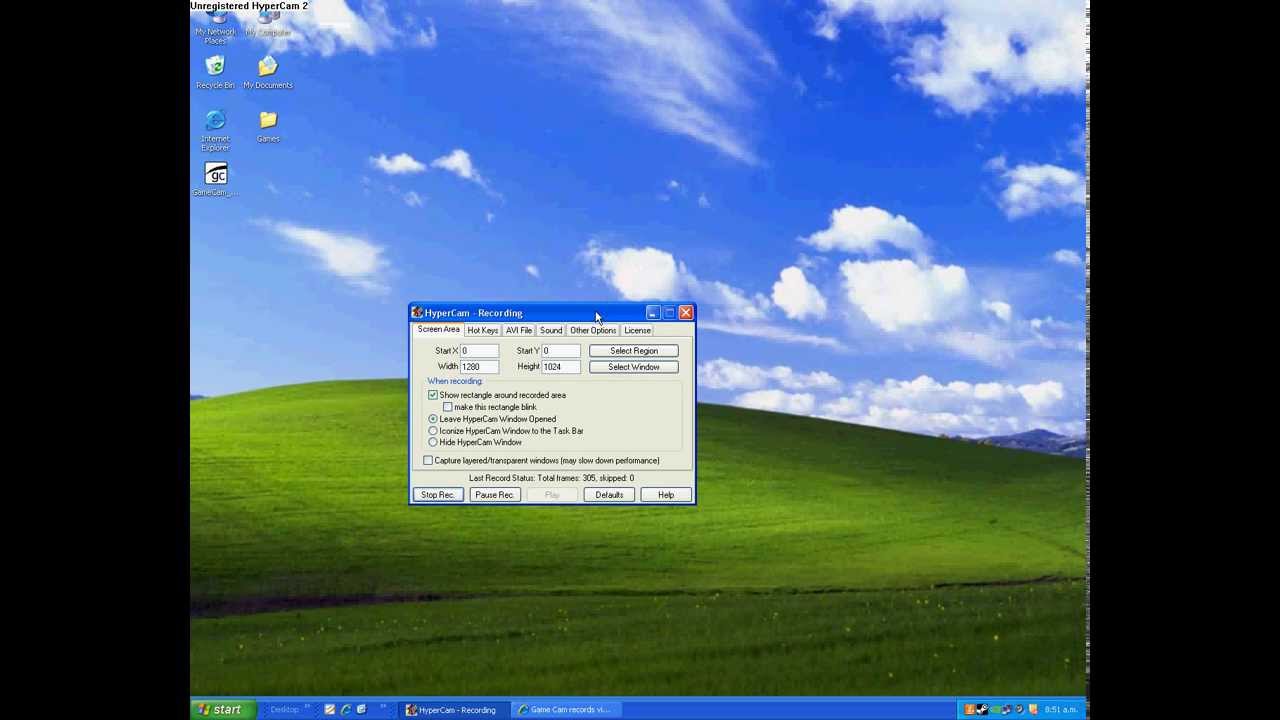This screenshot has width=1280, height=720.
Task: Click the Defaults button
Action: [x=609, y=495]
